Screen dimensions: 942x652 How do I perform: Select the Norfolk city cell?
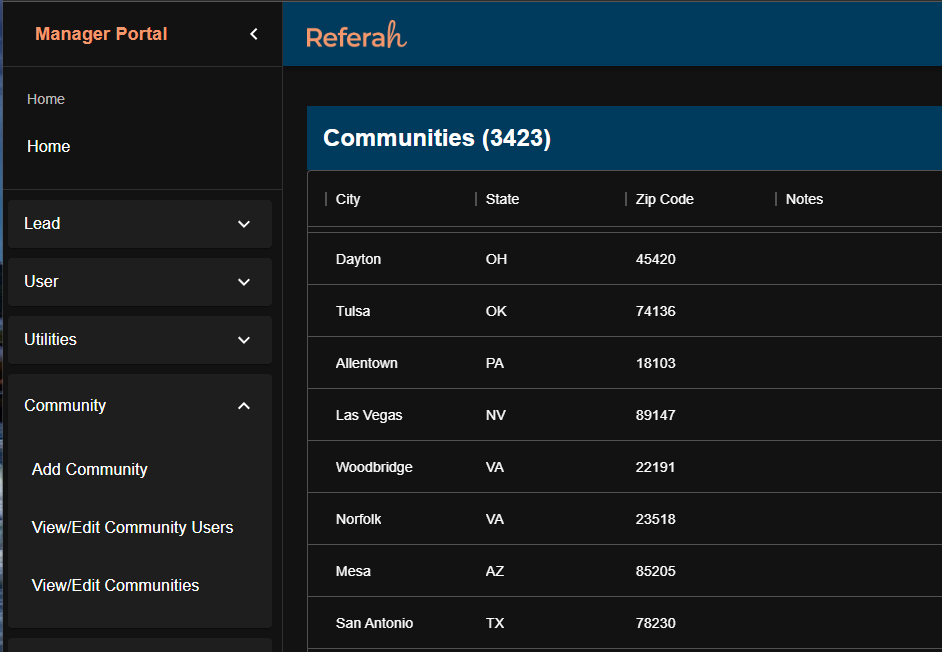pyautogui.click(x=358, y=519)
